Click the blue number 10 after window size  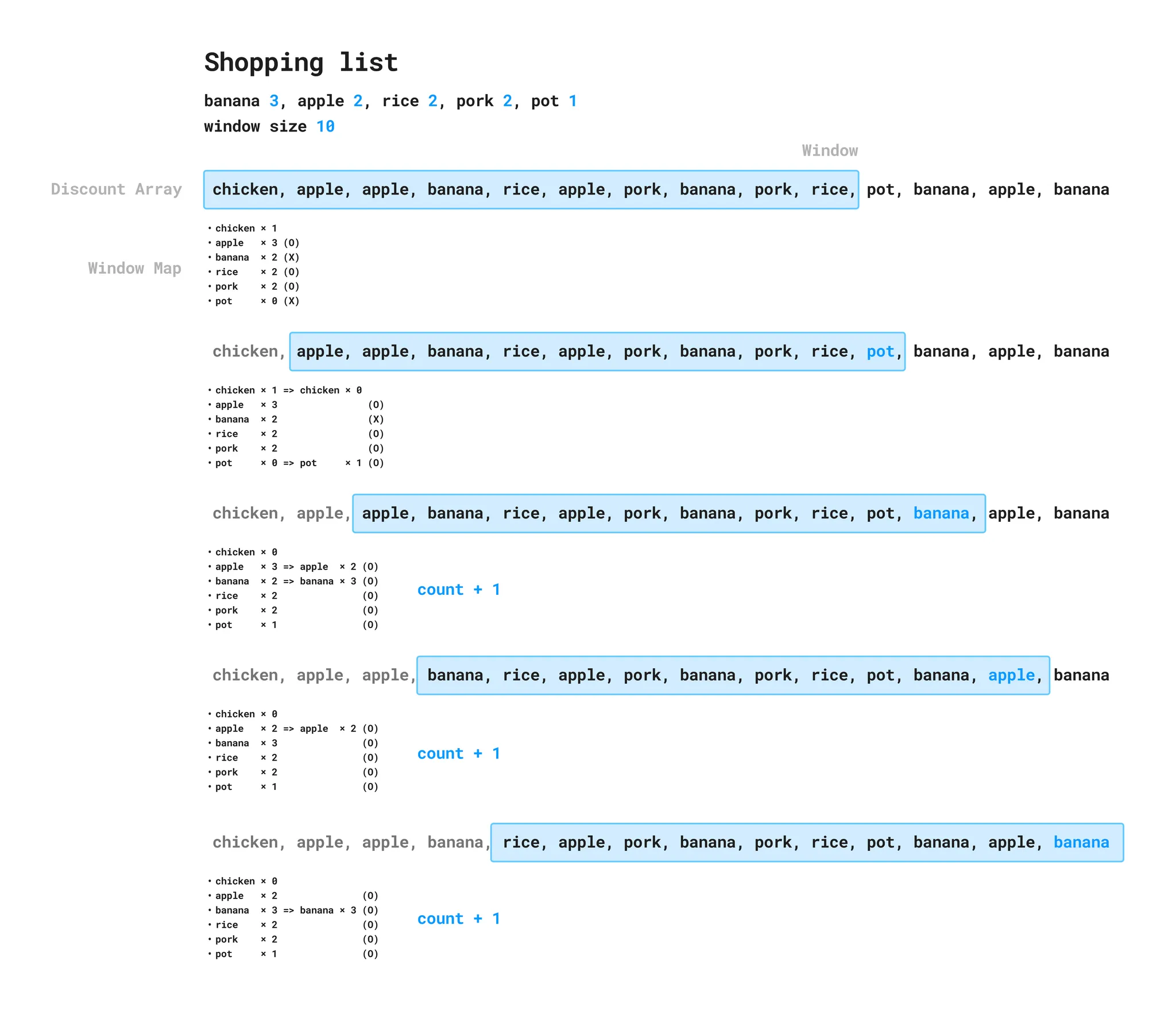click(x=325, y=126)
